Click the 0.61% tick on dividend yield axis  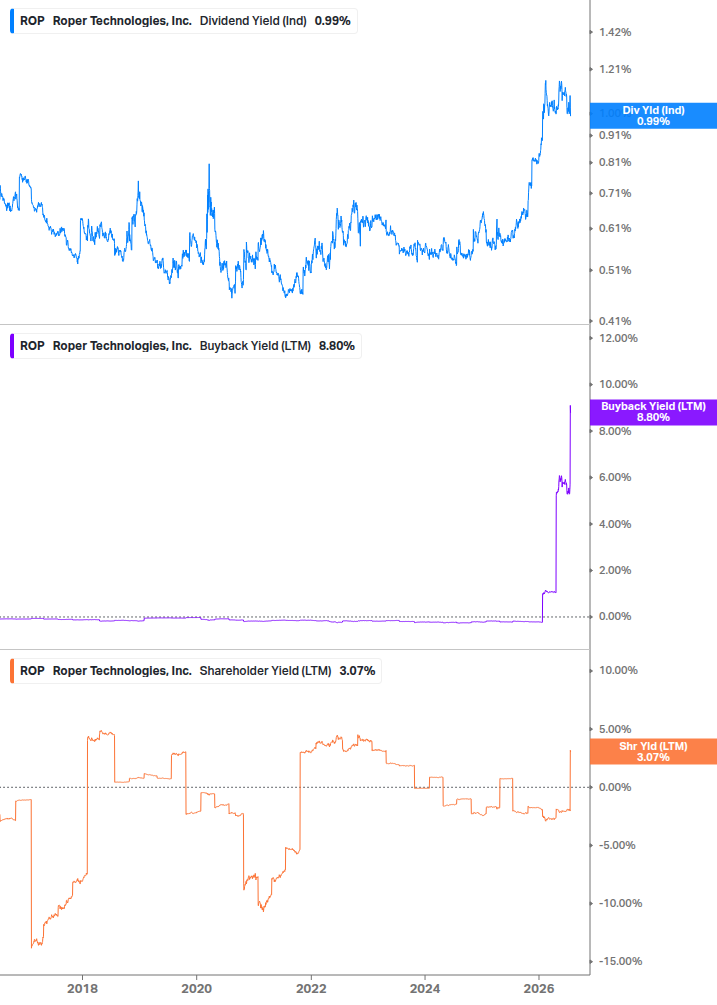(x=615, y=228)
